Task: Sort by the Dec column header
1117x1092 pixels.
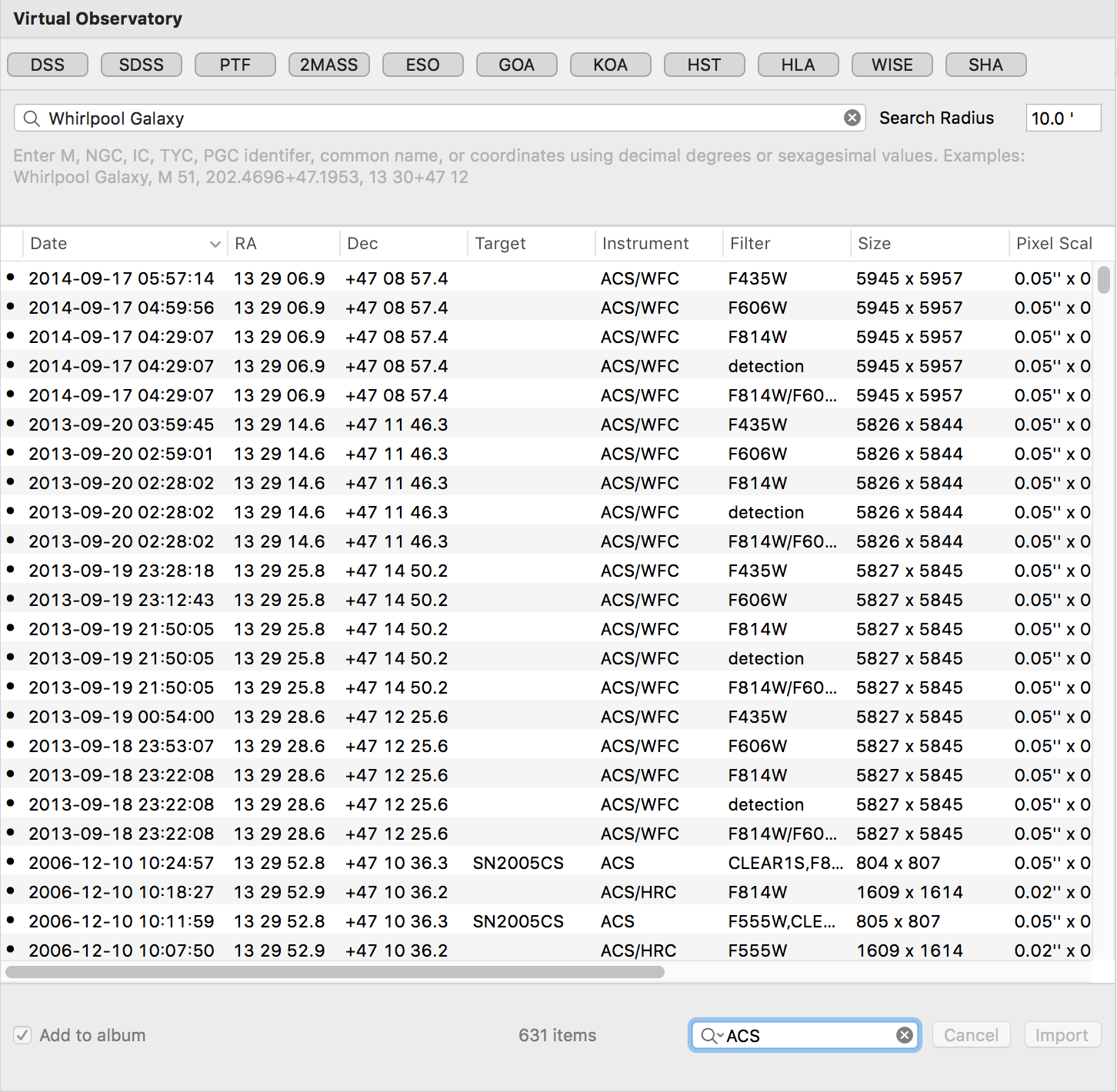Action: pyautogui.click(x=403, y=244)
